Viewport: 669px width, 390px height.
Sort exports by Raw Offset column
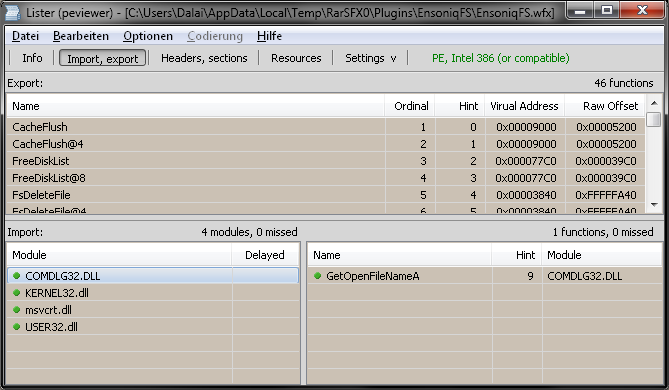point(605,106)
